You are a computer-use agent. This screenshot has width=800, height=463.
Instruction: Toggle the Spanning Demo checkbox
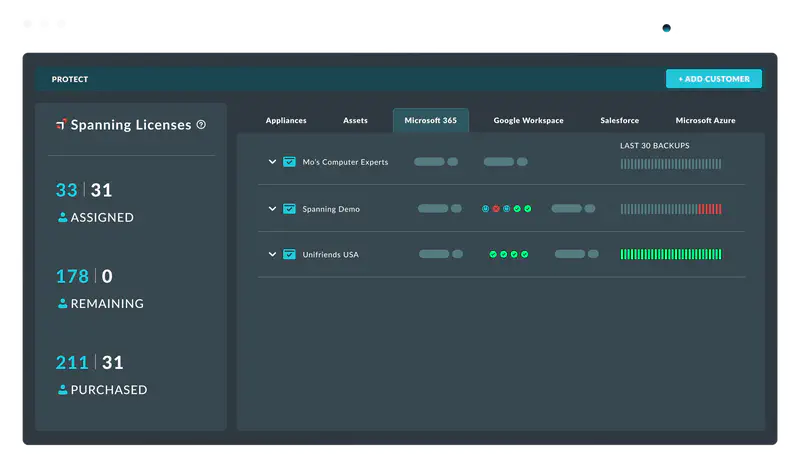(289, 209)
